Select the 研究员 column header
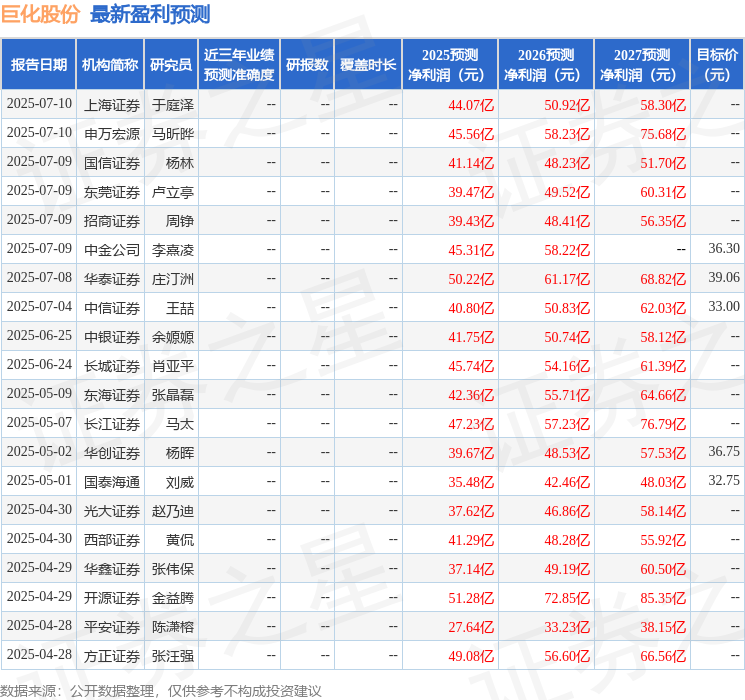 coord(171,65)
